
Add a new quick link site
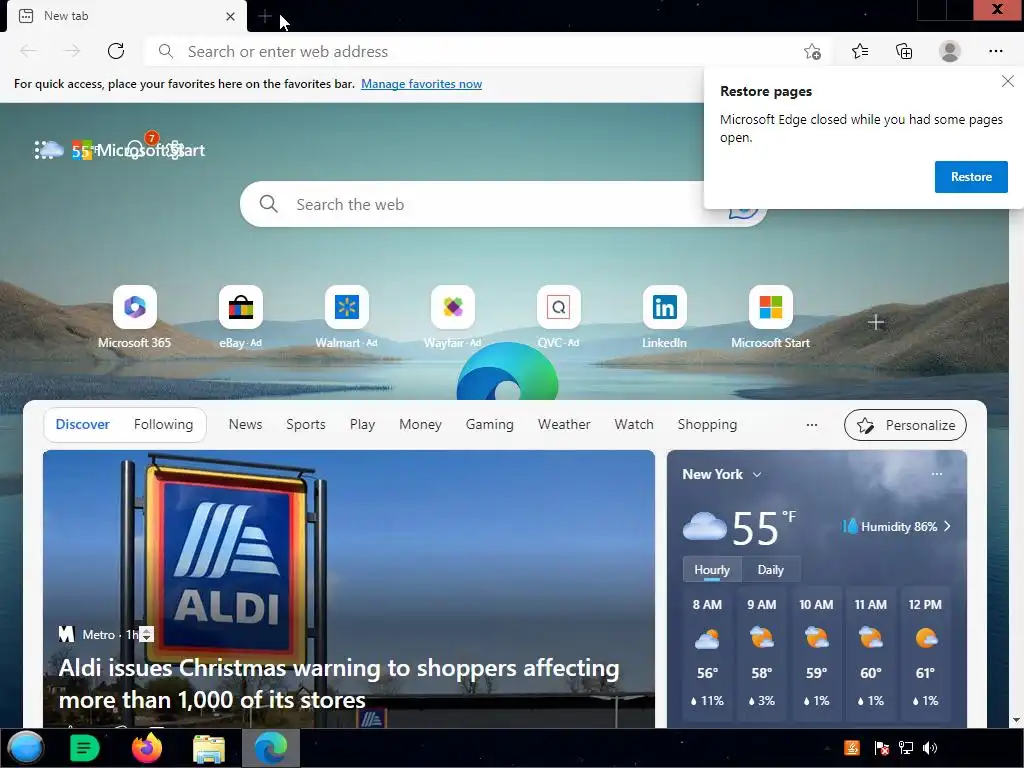coord(876,322)
